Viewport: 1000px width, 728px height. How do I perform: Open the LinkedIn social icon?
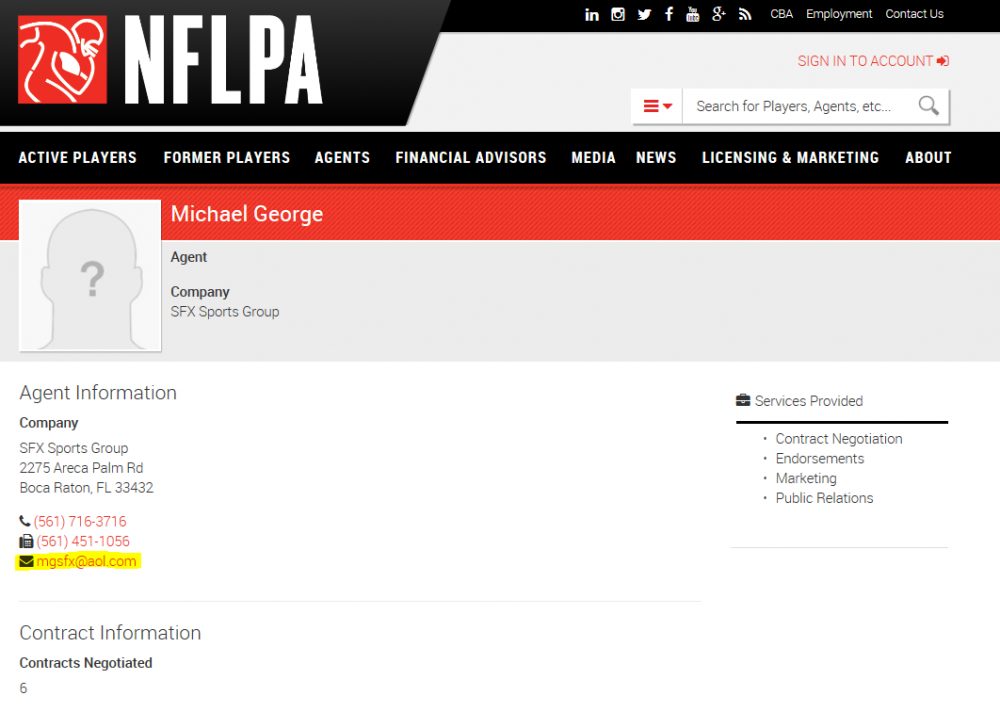[592, 14]
